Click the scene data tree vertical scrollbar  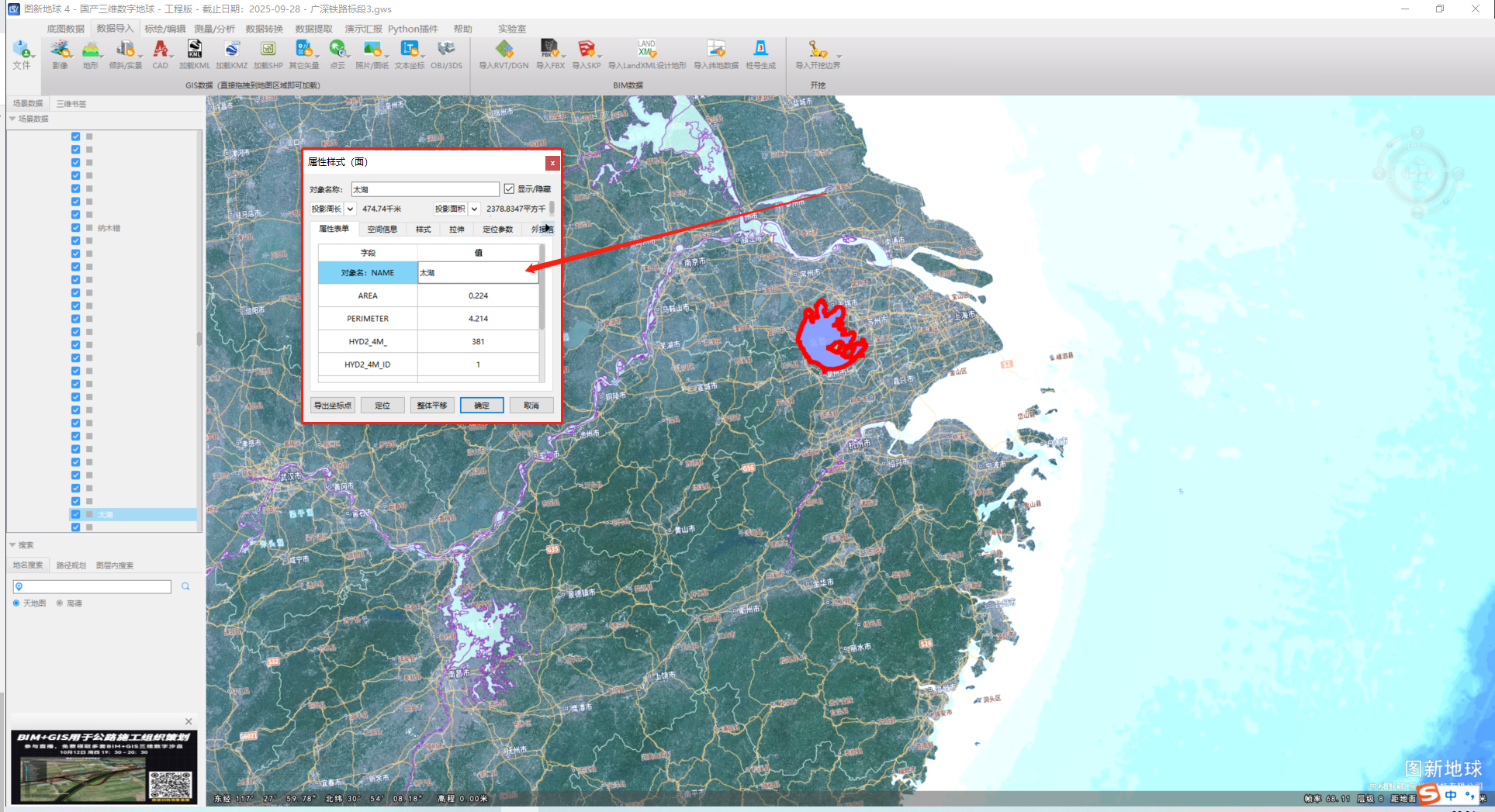point(199,338)
